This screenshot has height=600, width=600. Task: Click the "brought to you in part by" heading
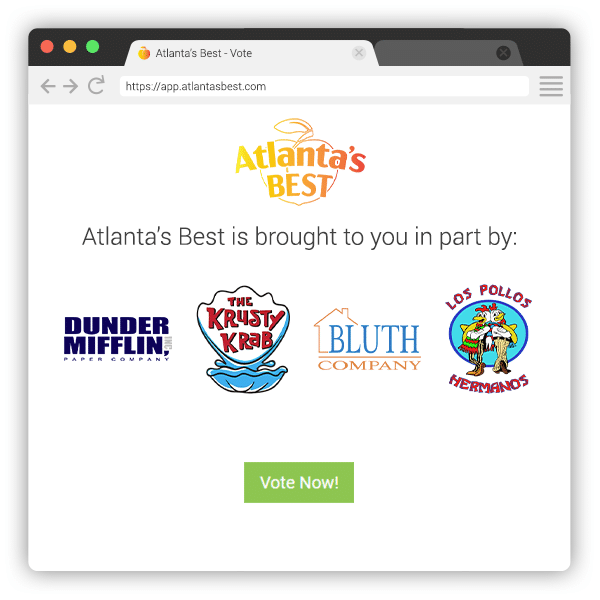(300, 237)
